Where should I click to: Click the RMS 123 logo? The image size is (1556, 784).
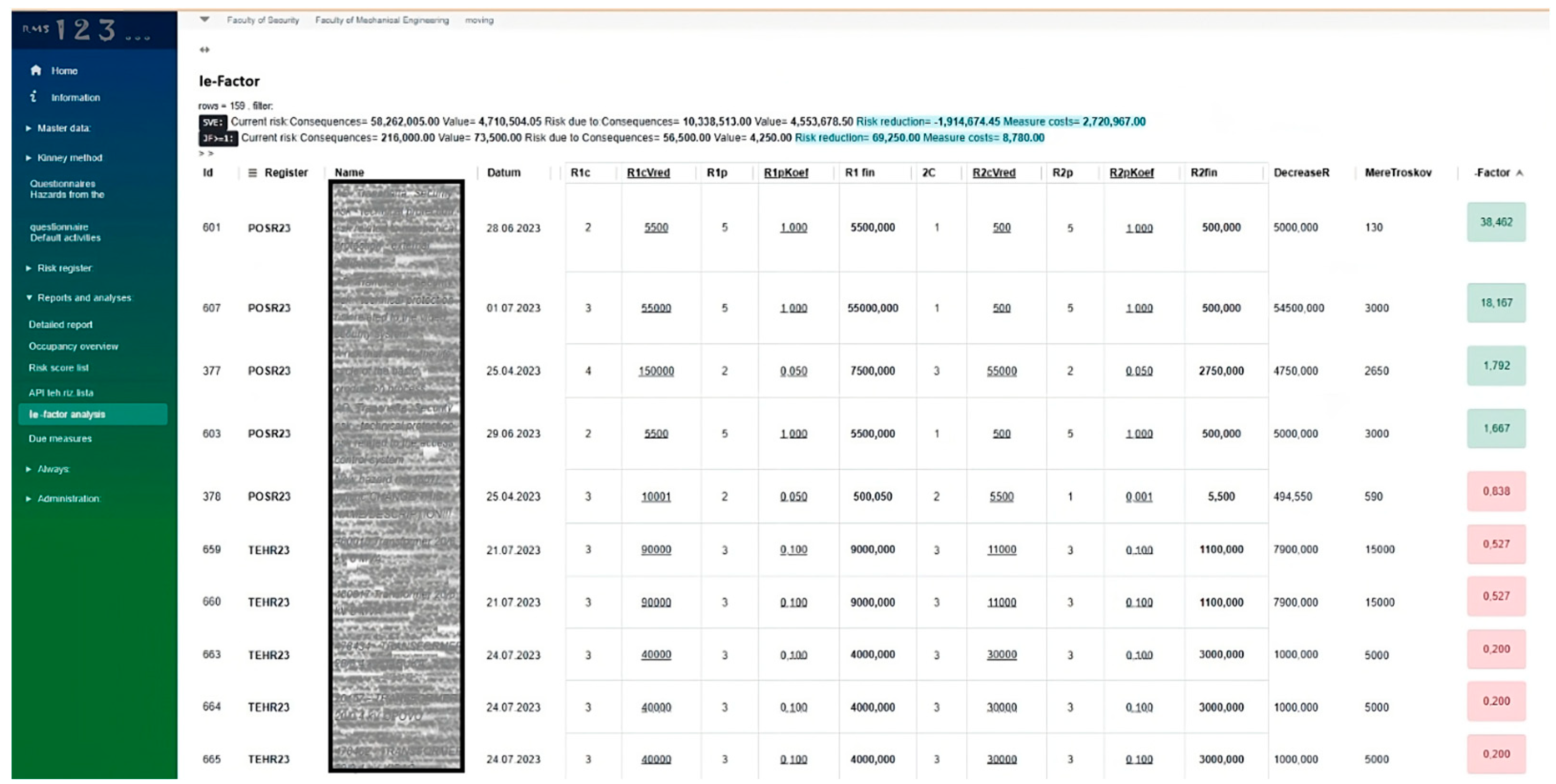86,29
